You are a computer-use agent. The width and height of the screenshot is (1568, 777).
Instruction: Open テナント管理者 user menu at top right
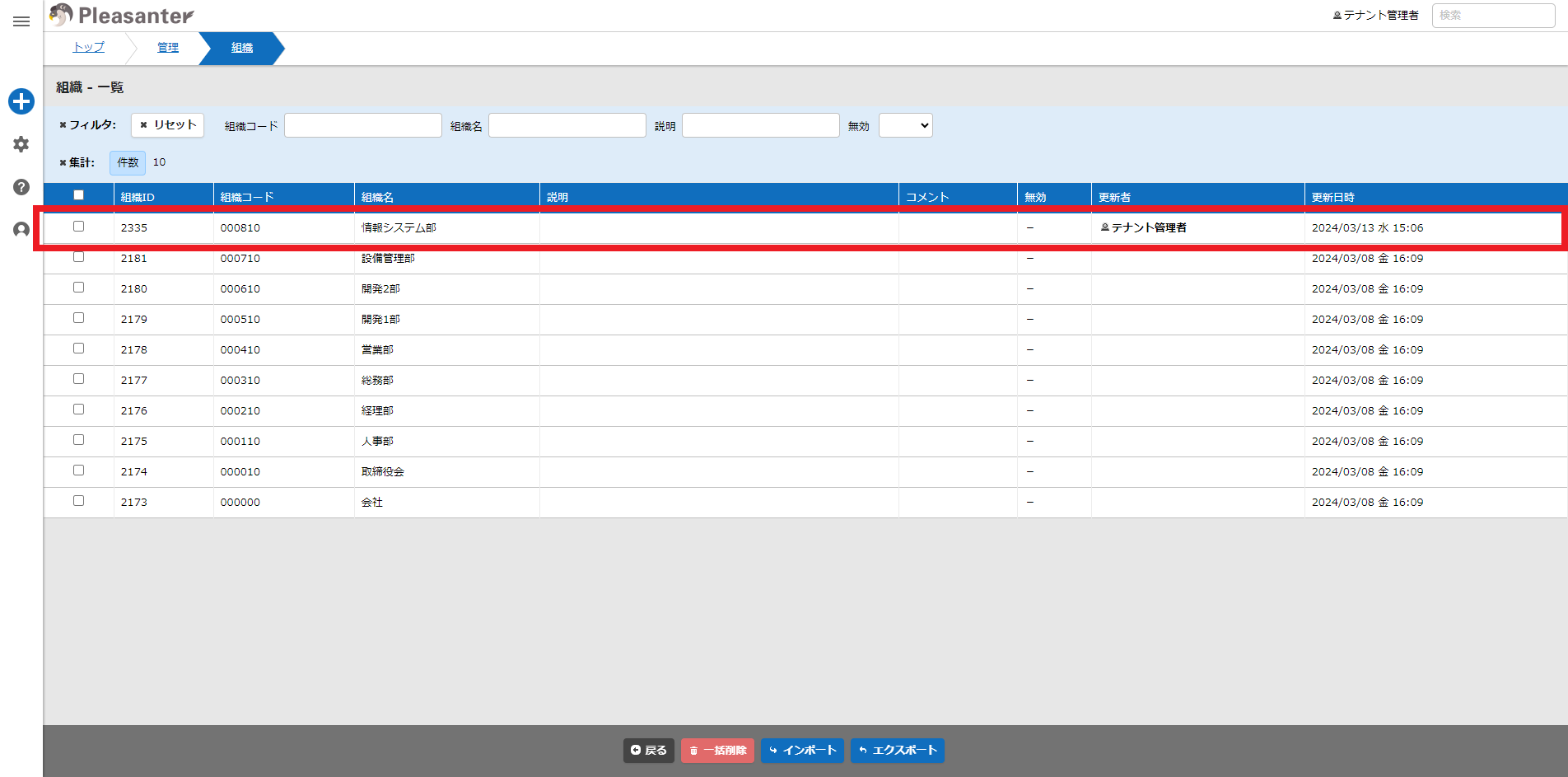click(x=1375, y=15)
